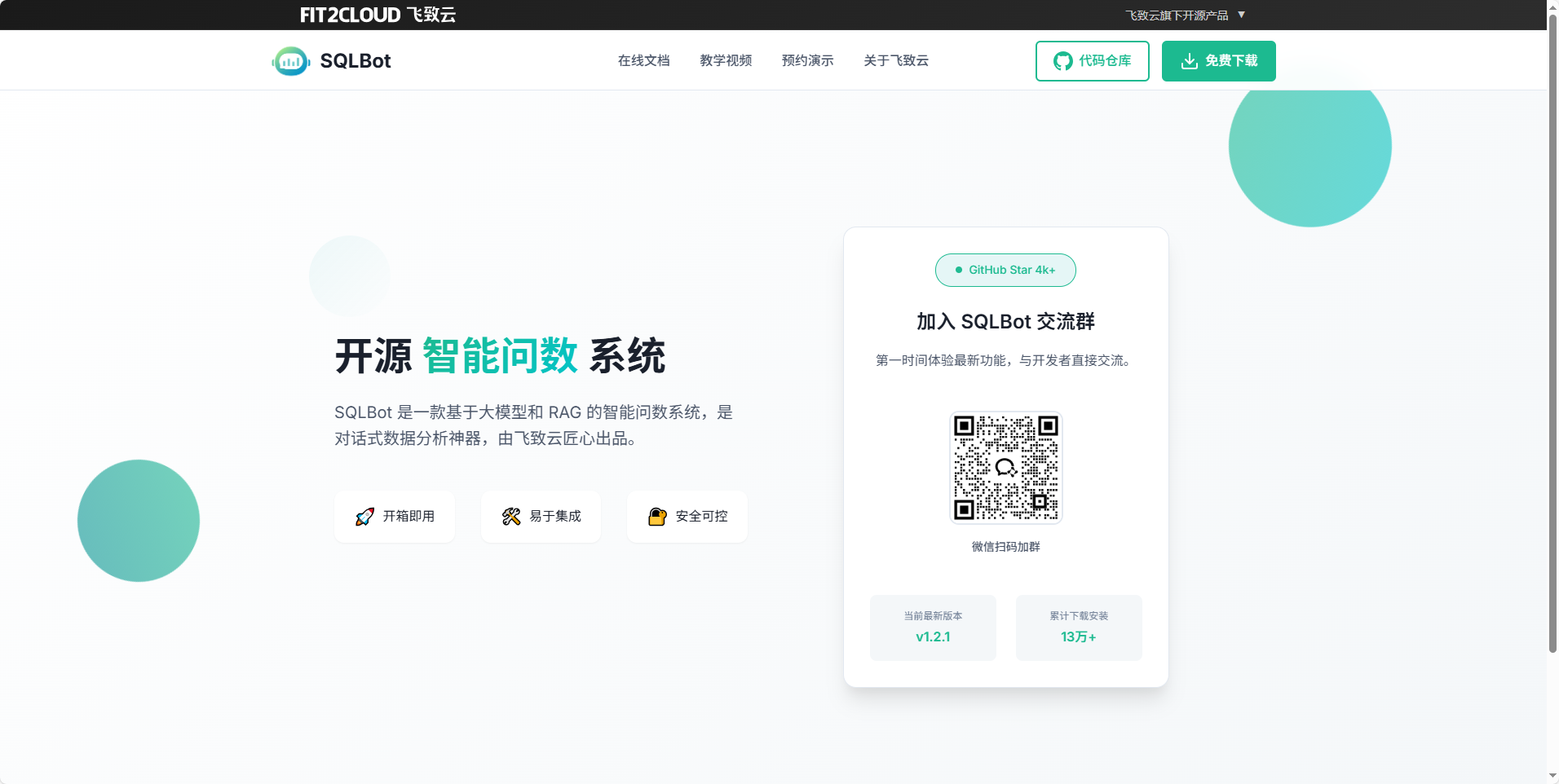Click the SQLBot robot logo icon

[x=291, y=61]
